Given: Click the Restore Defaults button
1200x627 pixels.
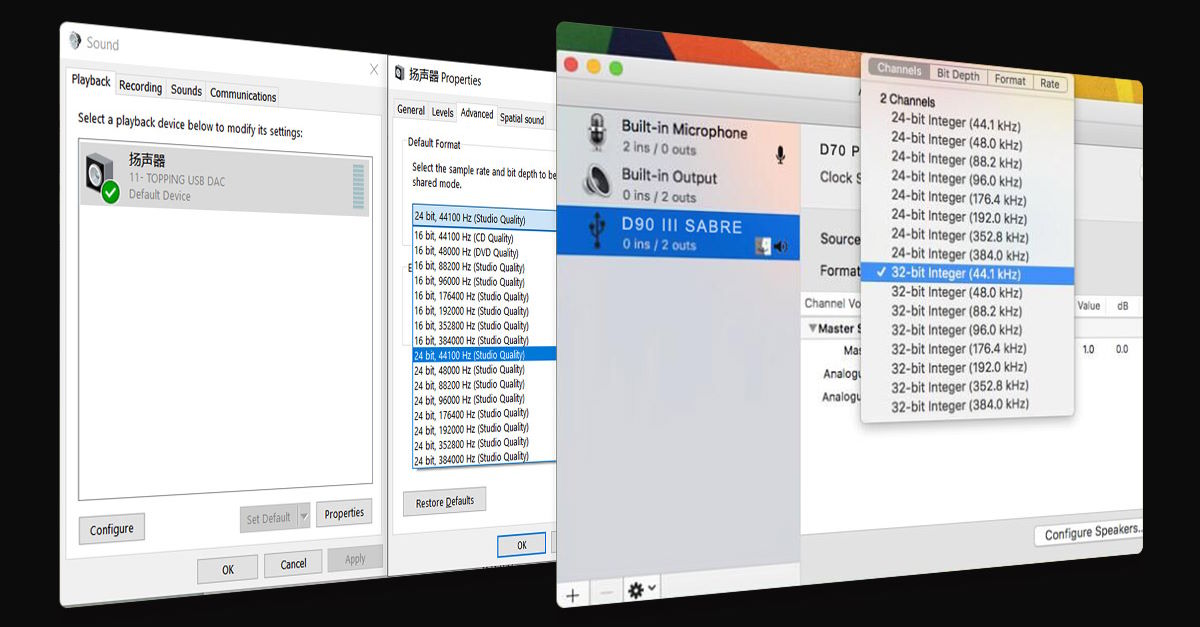Looking at the screenshot, I should pos(444,502).
